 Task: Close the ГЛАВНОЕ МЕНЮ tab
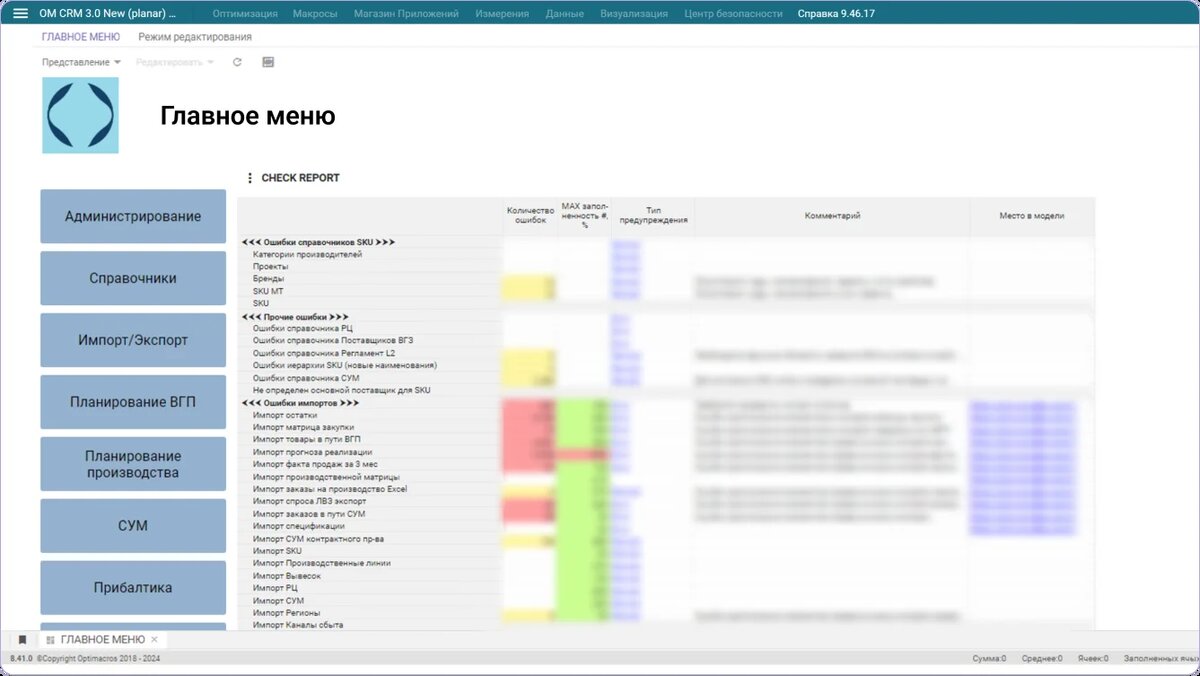click(155, 639)
